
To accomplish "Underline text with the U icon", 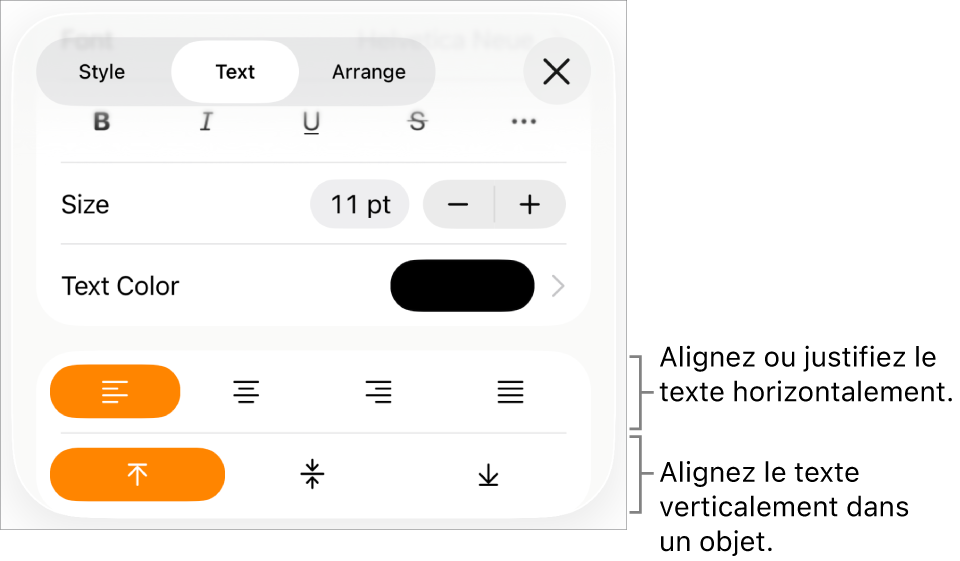I will coord(312,122).
